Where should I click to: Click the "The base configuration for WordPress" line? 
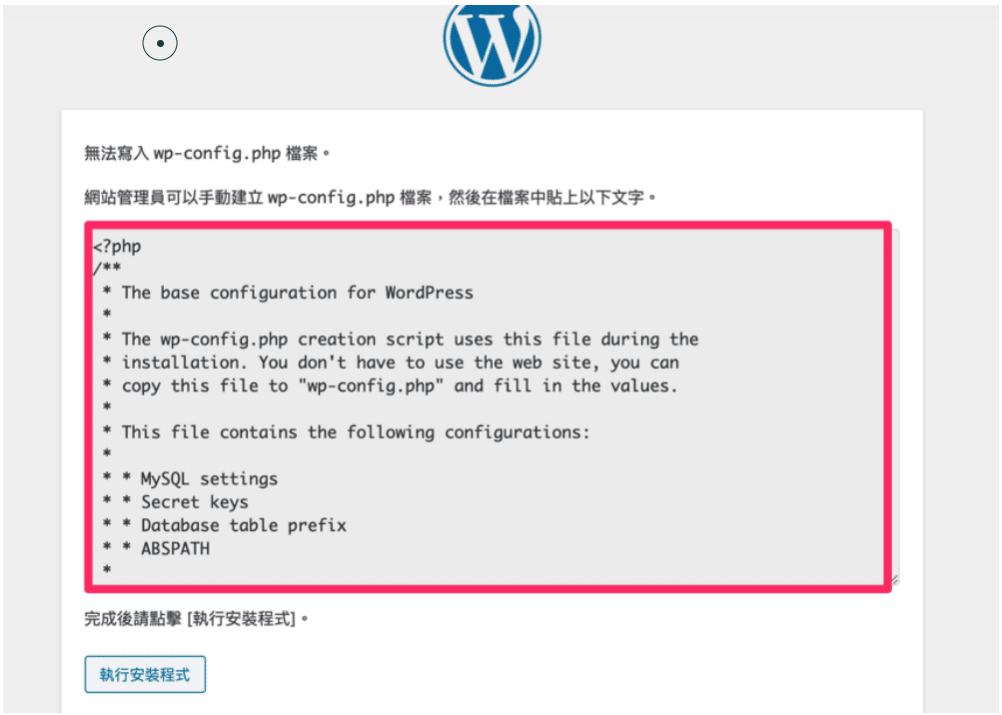297,293
